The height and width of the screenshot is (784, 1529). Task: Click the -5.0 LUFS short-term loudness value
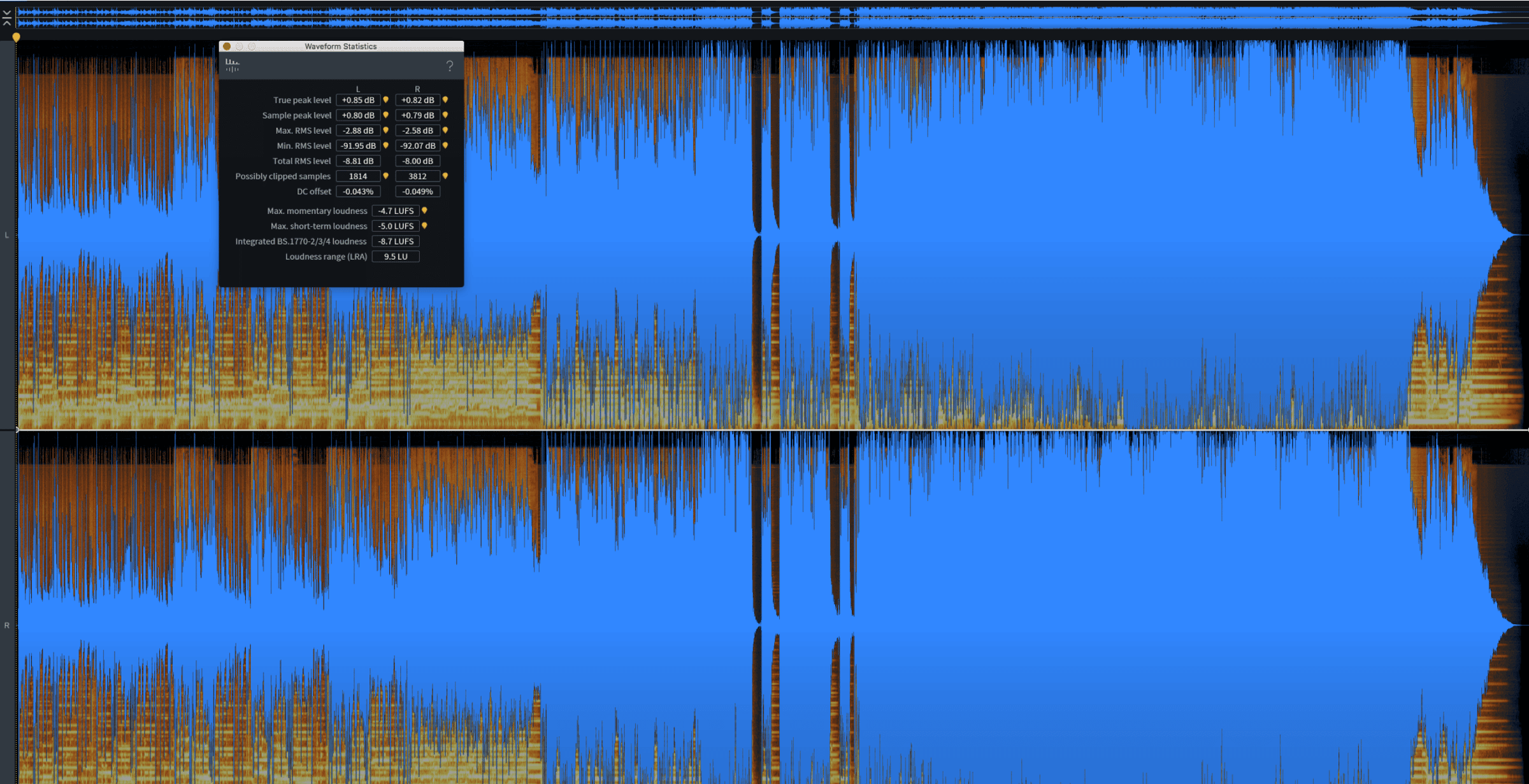click(396, 226)
